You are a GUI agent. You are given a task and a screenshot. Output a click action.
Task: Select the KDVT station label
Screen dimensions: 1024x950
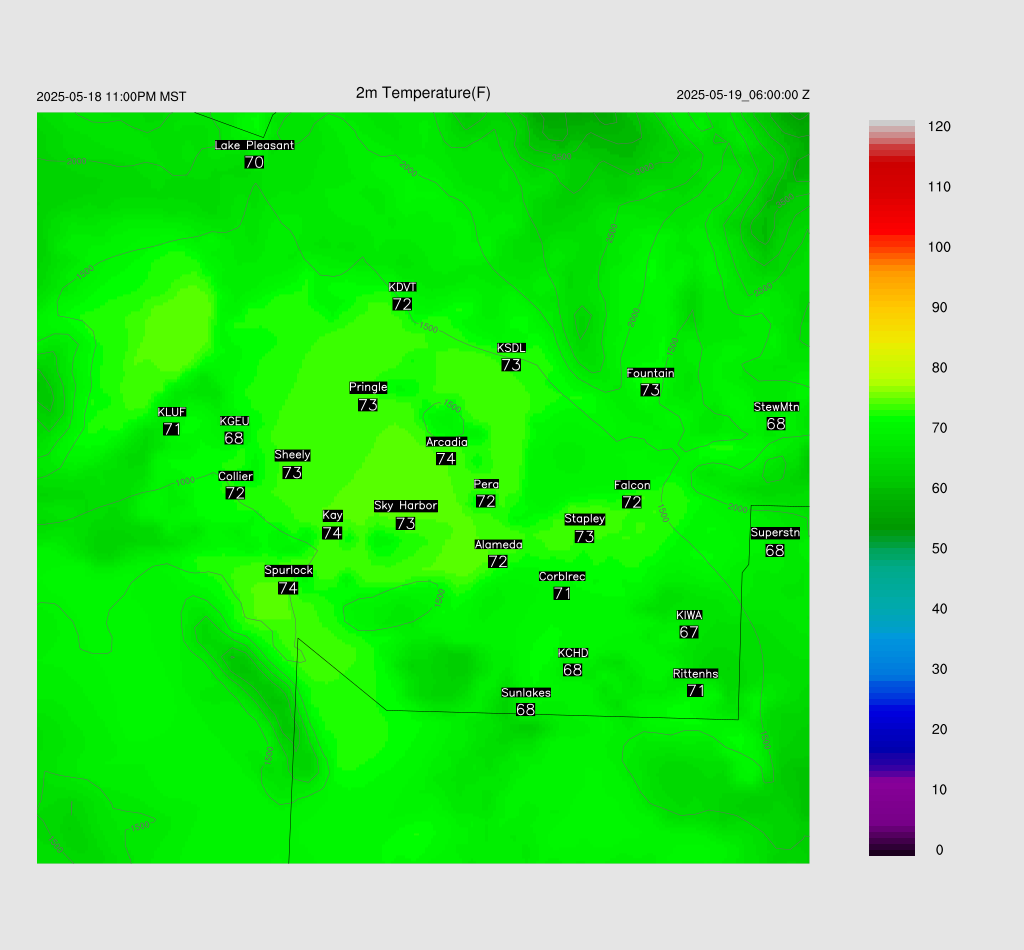(x=402, y=287)
